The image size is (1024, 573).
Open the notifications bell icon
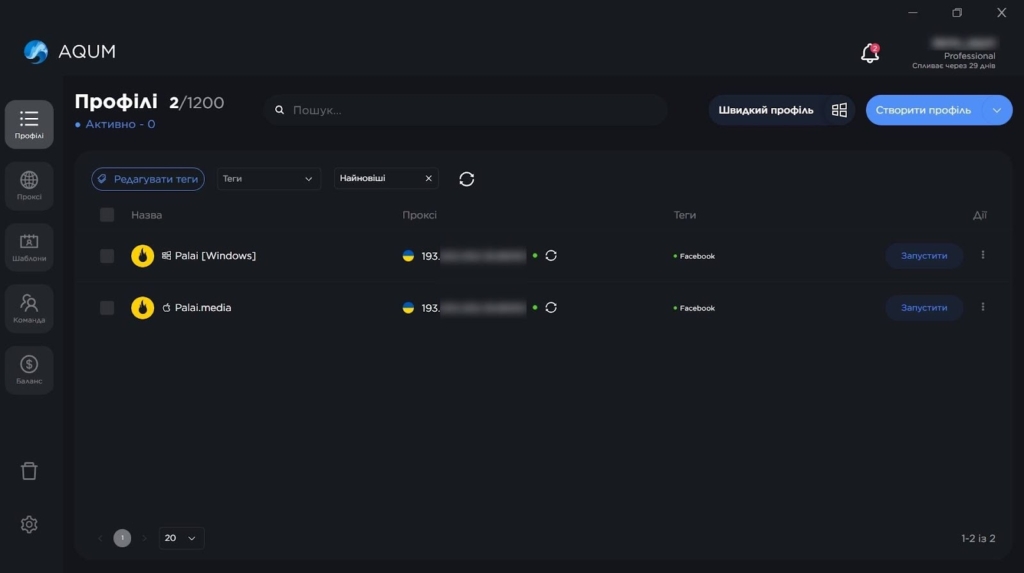(870, 54)
